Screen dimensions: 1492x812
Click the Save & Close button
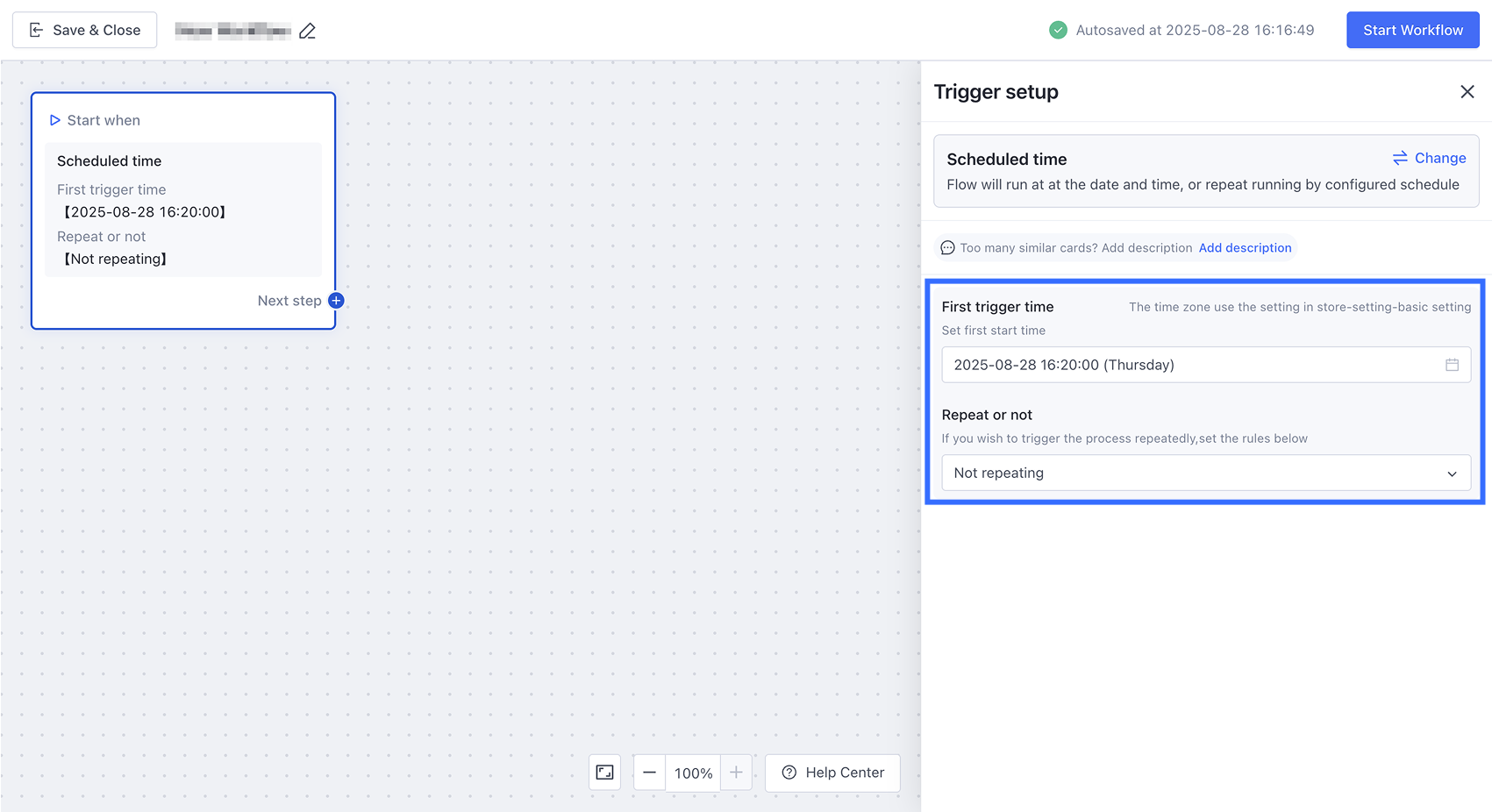85,31
